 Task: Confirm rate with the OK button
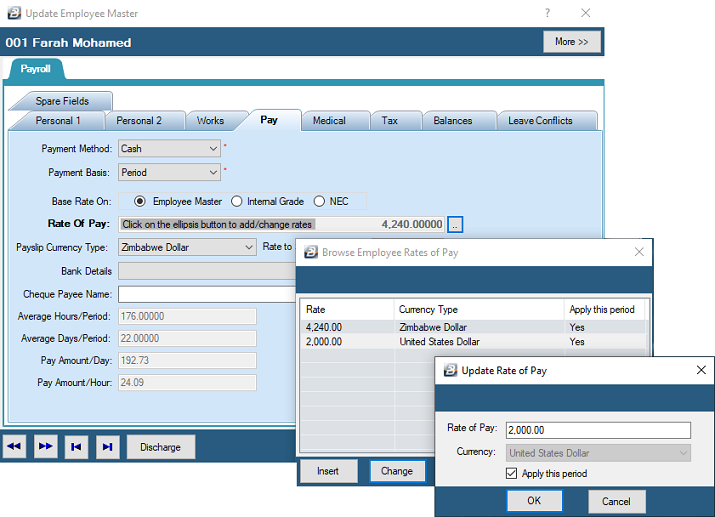tap(534, 501)
